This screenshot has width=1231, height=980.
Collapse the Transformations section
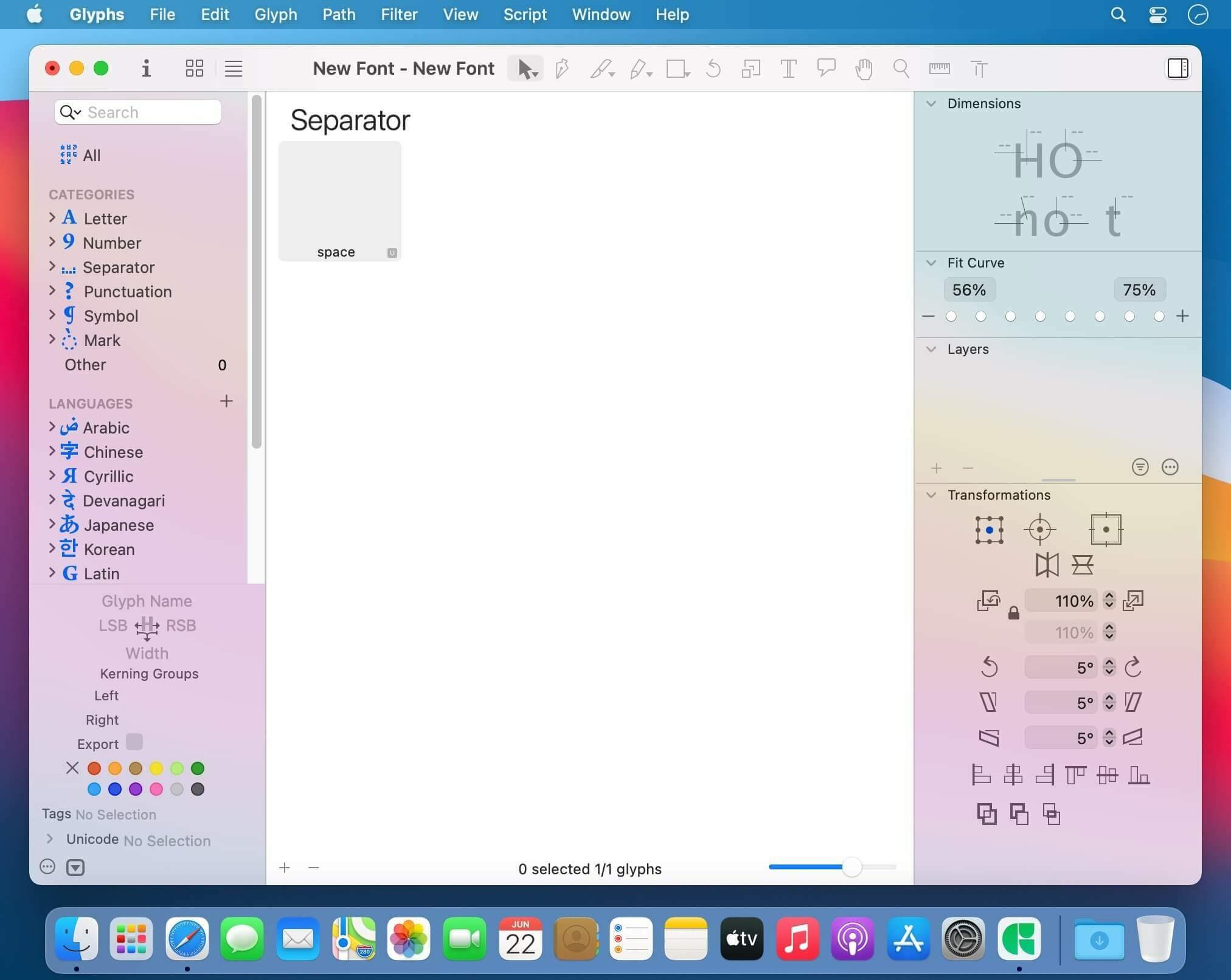pos(931,495)
